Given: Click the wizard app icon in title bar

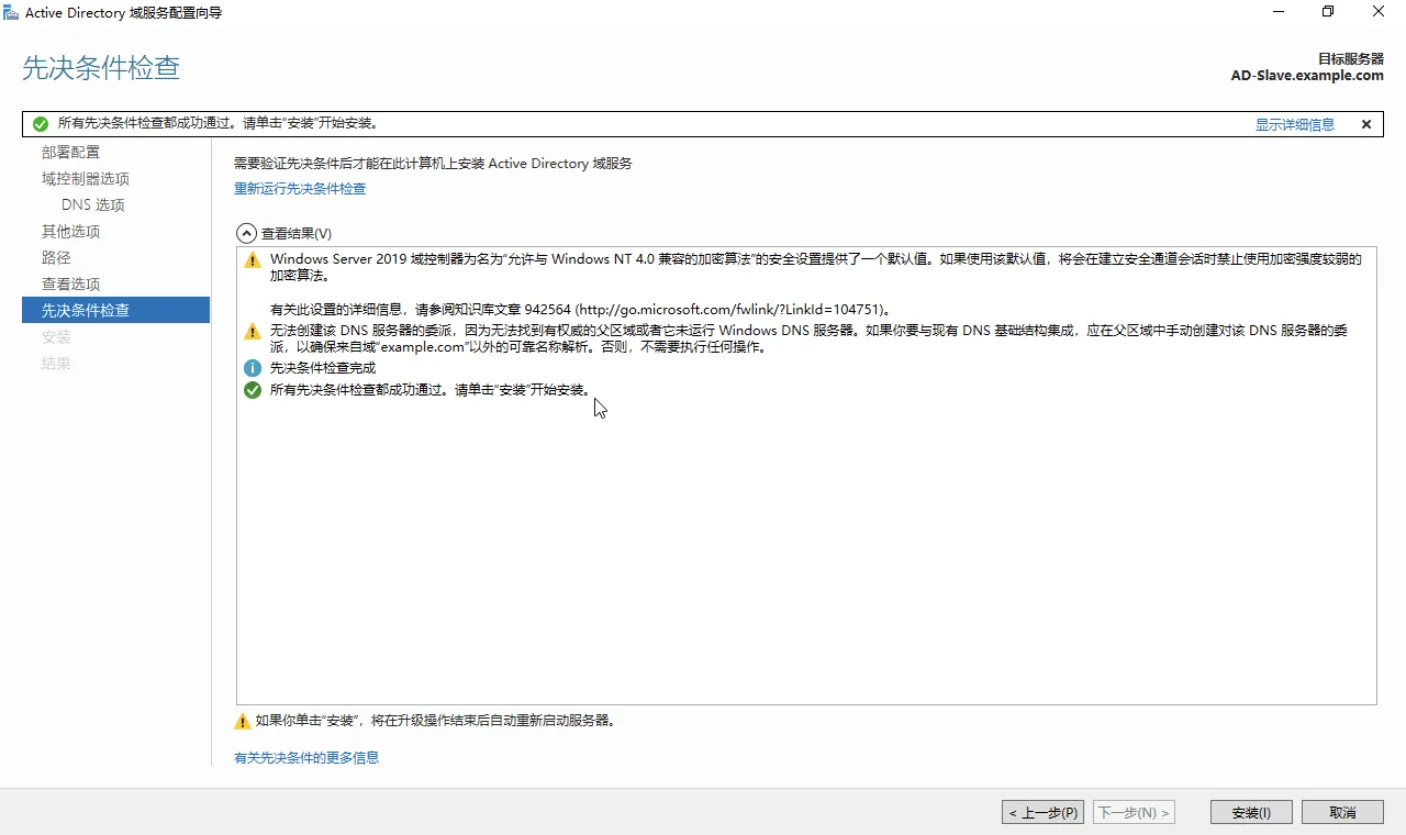Looking at the screenshot, I should 11,12.
